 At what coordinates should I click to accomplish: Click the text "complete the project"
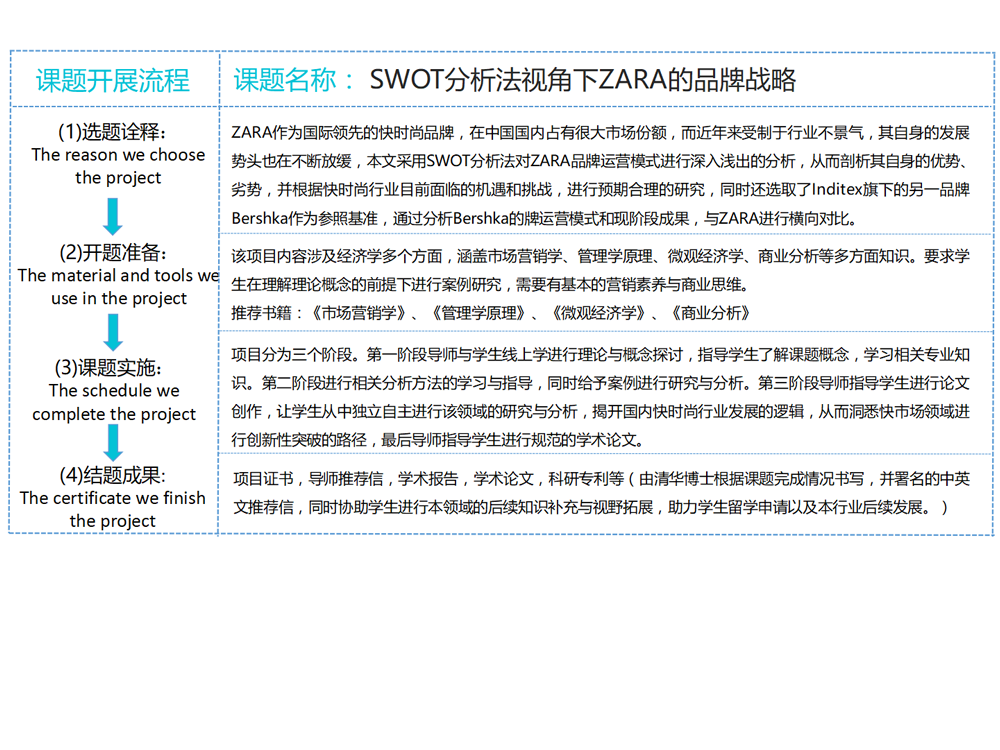tap(114, 414)
